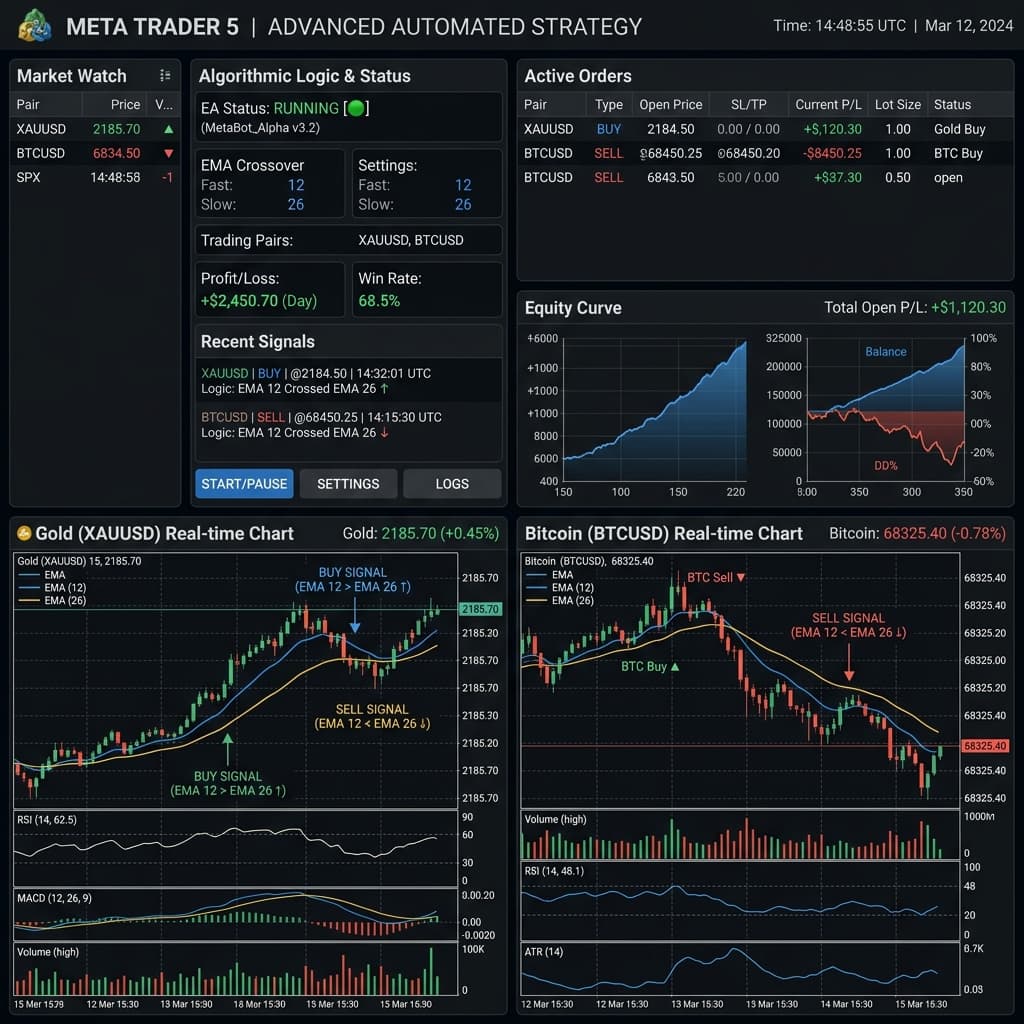Open the SETTINGS button
The height and width of the screenshot is (1024, 1024).
click(348, 484)
